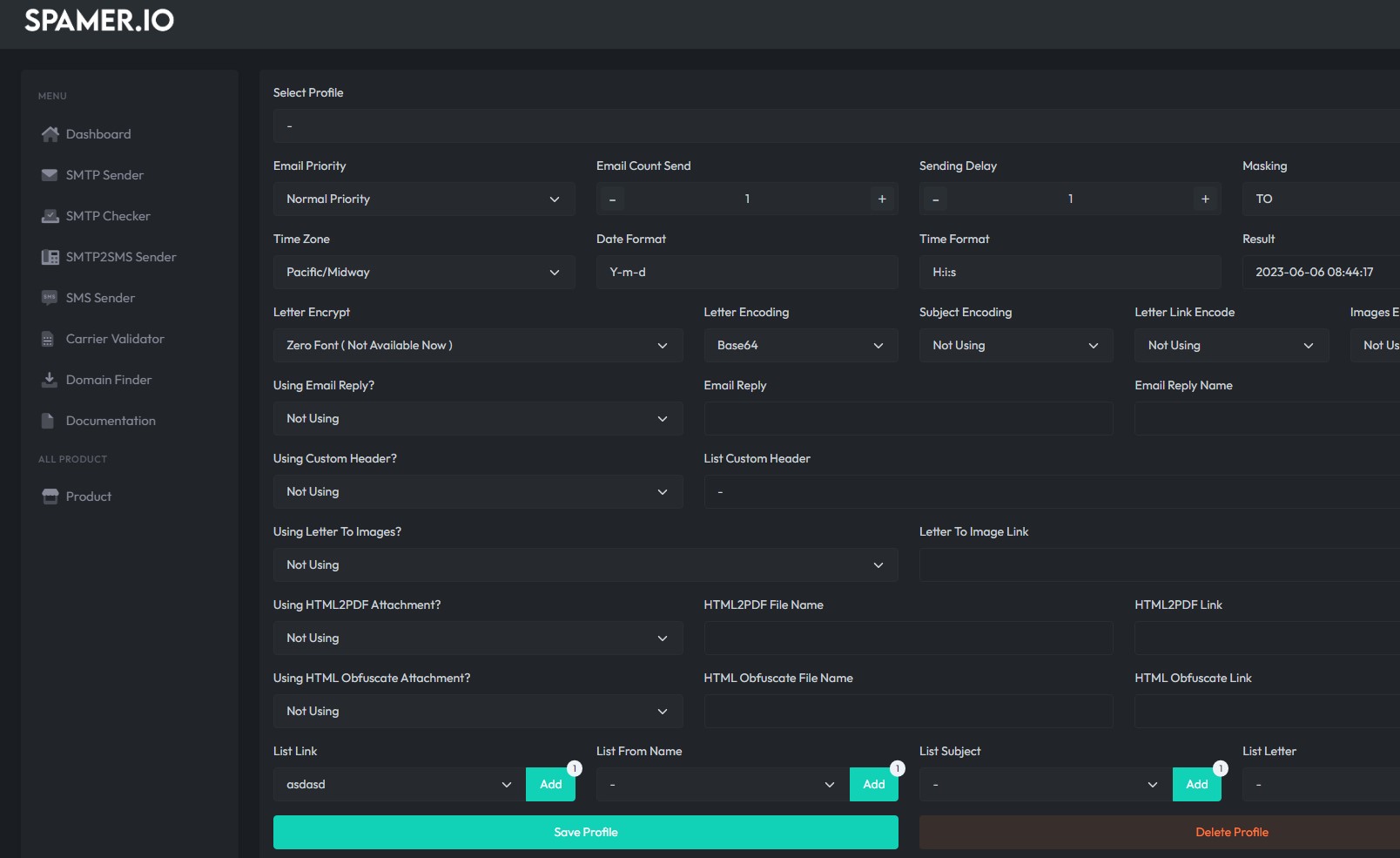This screenshot has width=1400, height=858.
Task: Click the Domain Finder download icon
Action: coord(49,380)
